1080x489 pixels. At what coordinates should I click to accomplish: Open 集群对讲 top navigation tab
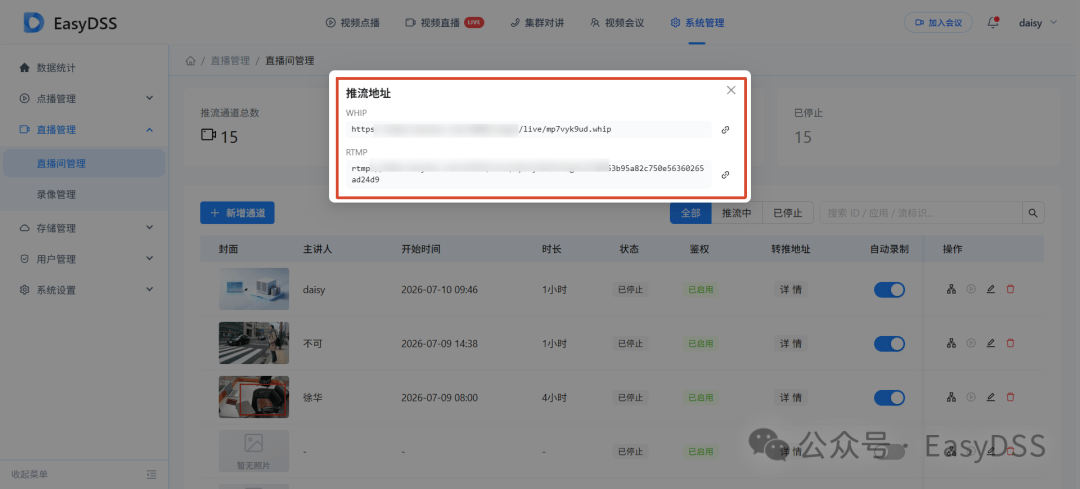[537, 23]
